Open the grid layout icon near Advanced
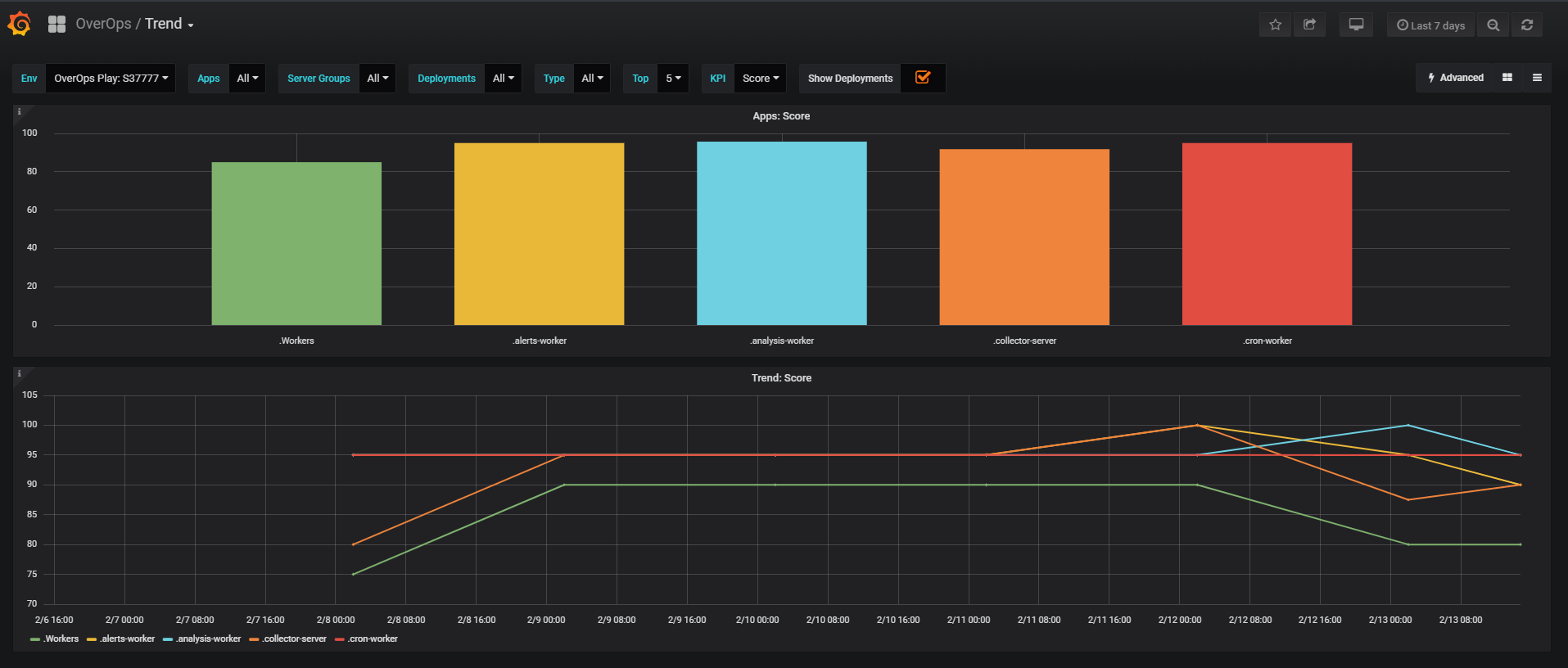 click(1507, 78)
